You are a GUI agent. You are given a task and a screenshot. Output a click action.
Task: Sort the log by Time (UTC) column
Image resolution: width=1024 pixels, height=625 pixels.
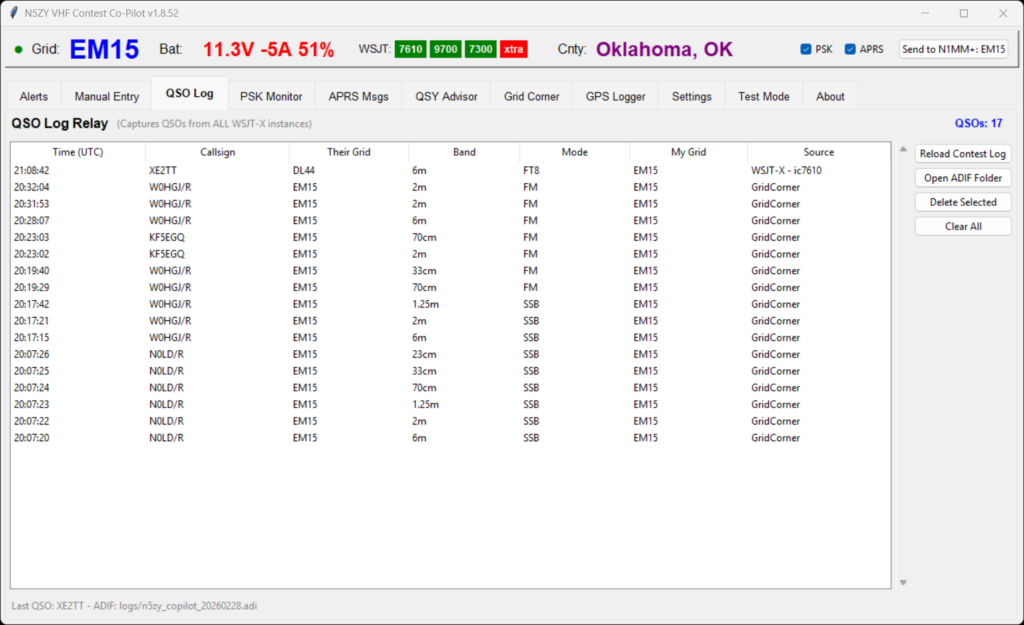tap(78, 152)
